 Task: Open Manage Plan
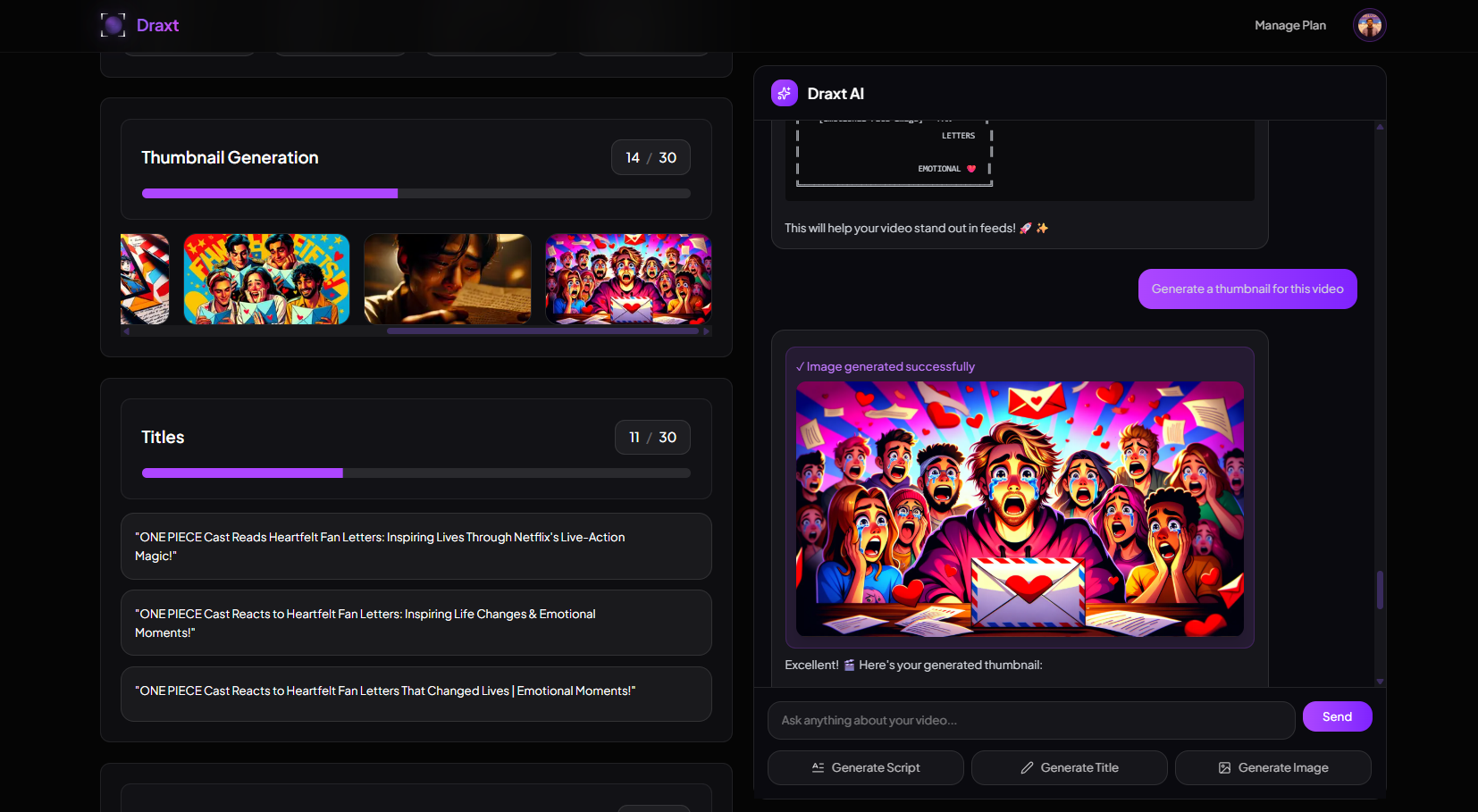click(x=1289, y=25)
